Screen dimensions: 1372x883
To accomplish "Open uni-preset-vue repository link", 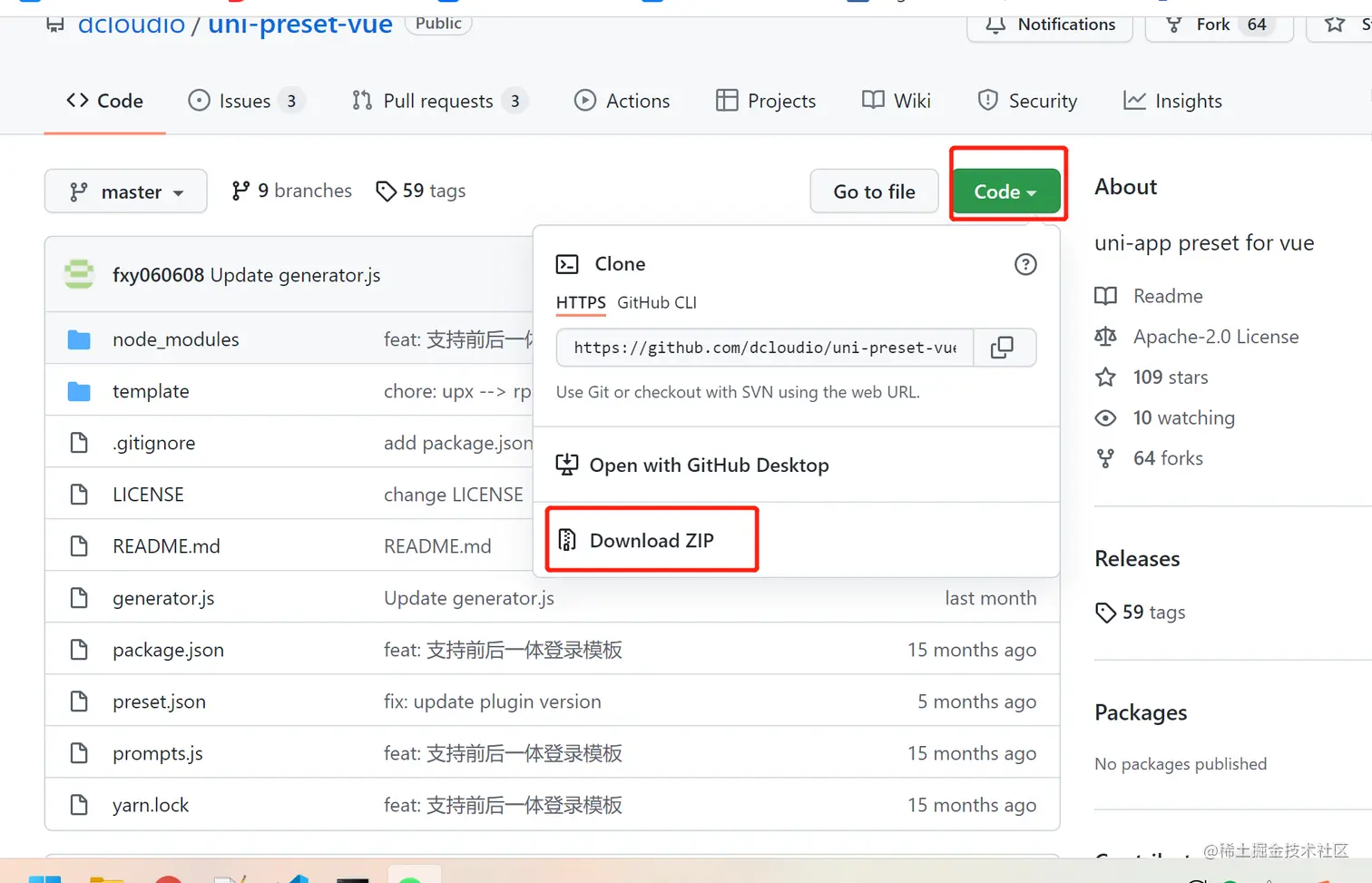I will coord(300,25).
